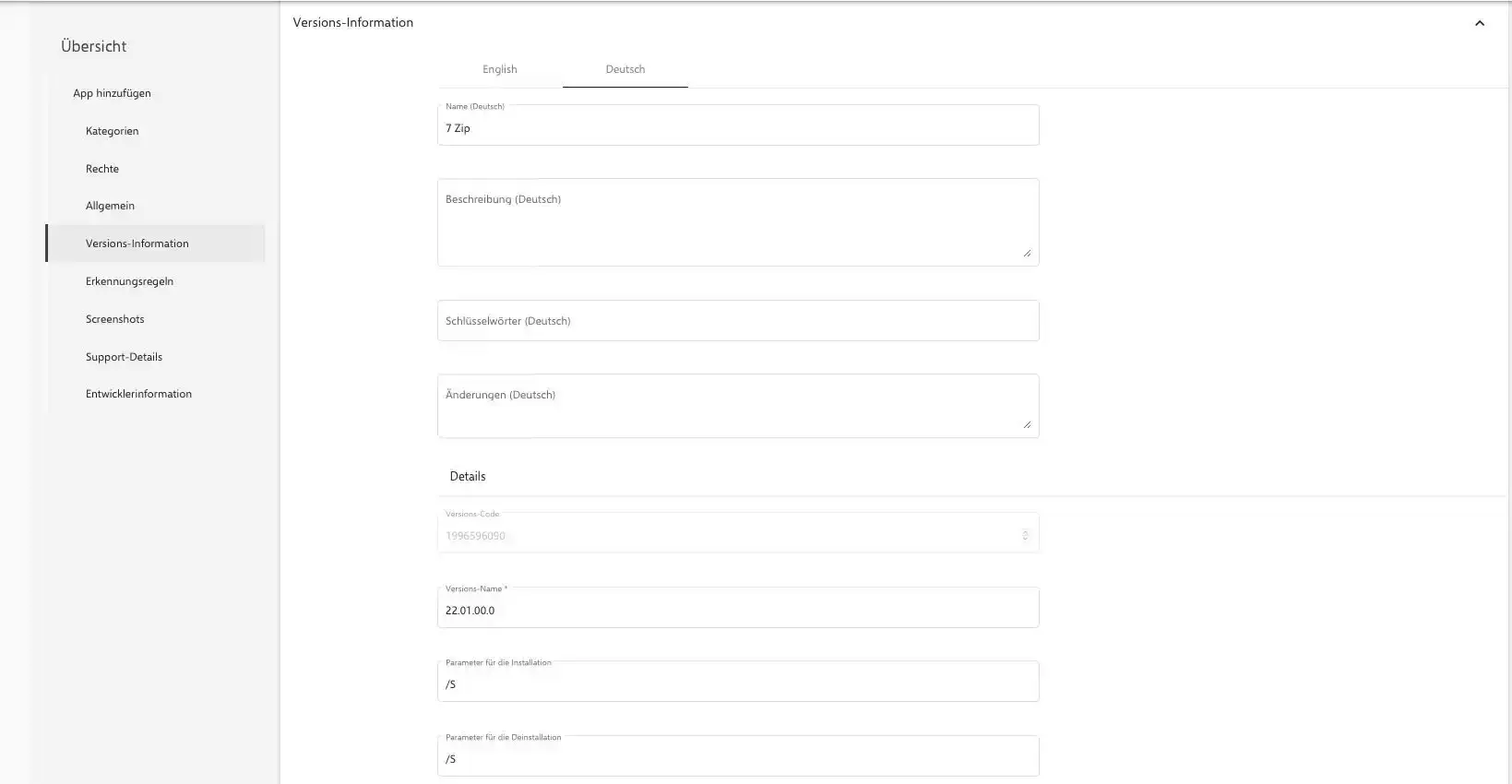
Task: Click the Versions-Name input field
Action: click(x=737, y=610)
